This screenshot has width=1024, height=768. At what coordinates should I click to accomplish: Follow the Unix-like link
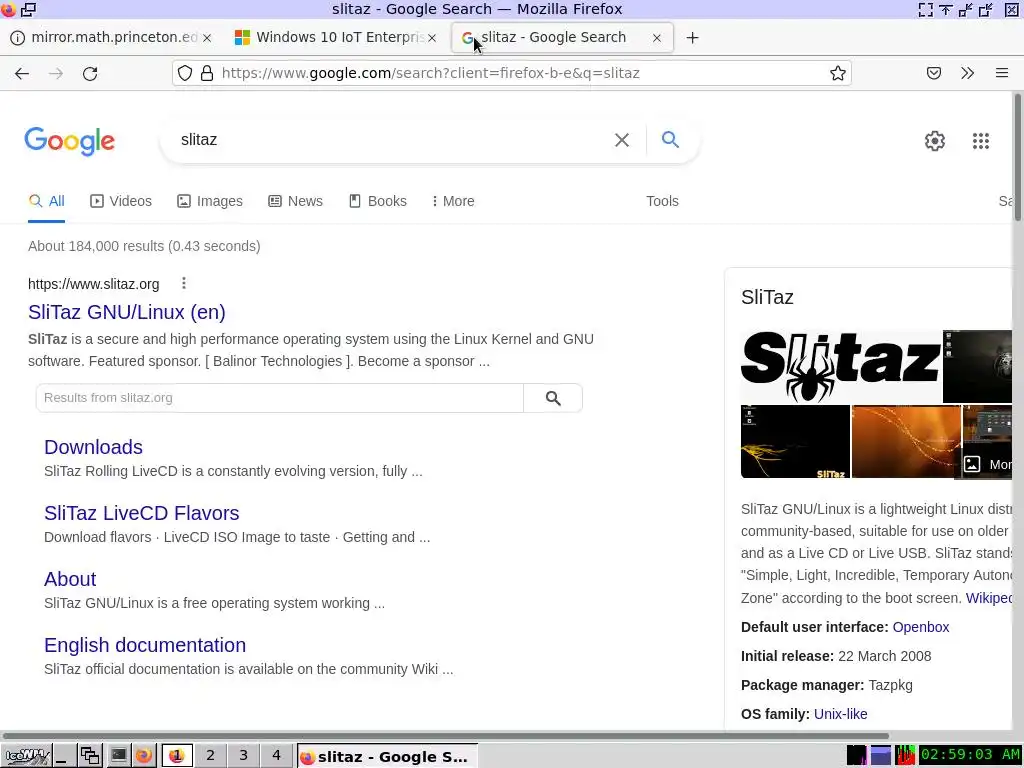pyautogui.click(x=840, y=714)
